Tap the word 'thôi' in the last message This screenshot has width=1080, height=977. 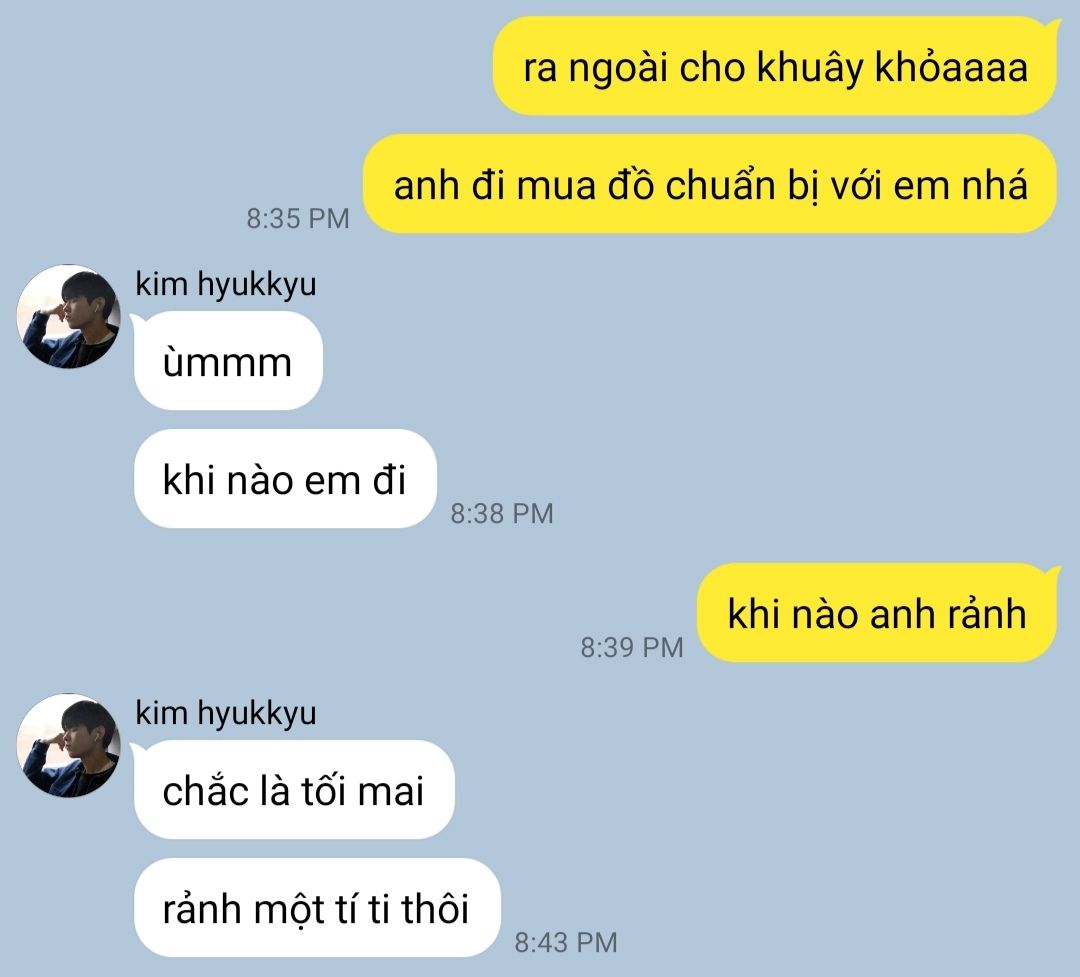tap(435, 908)
